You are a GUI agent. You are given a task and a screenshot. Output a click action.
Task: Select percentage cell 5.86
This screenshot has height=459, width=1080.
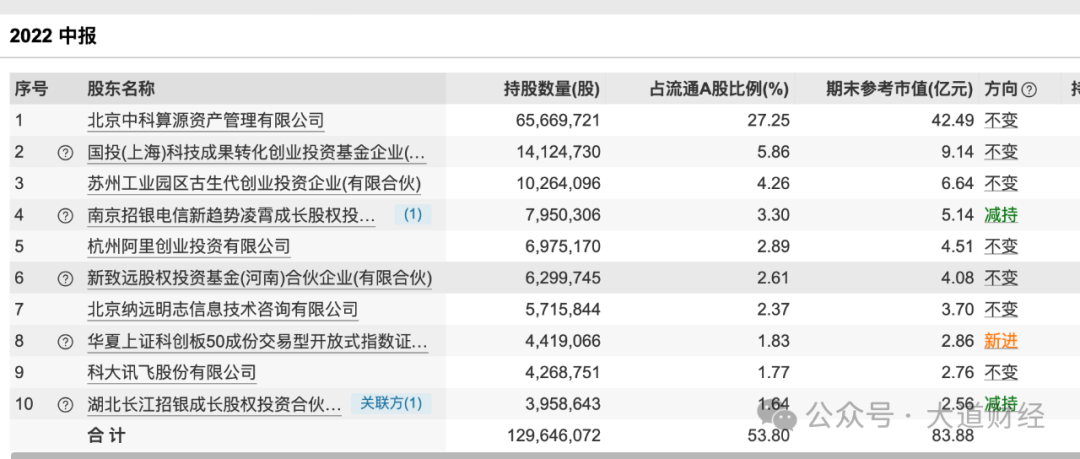pos(773,152)
